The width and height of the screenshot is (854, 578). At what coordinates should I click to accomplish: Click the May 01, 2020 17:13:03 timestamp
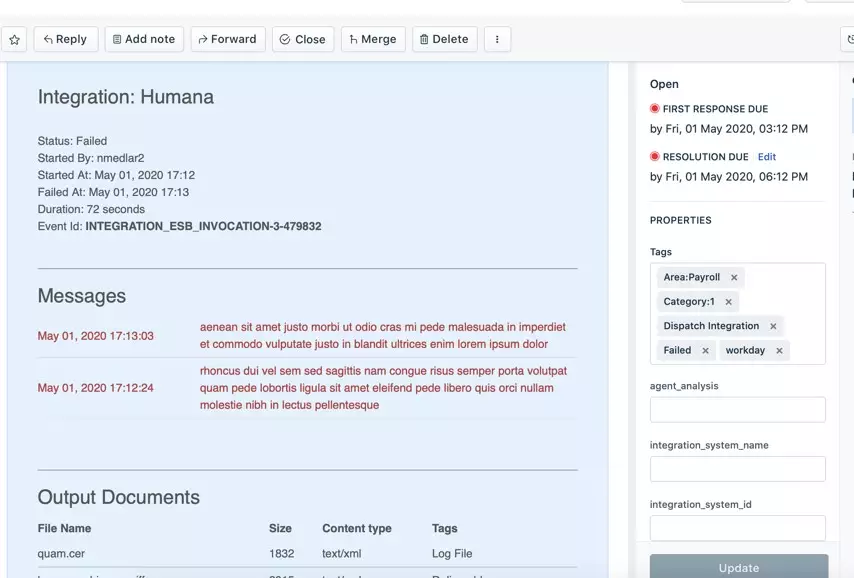click(96, 336)
